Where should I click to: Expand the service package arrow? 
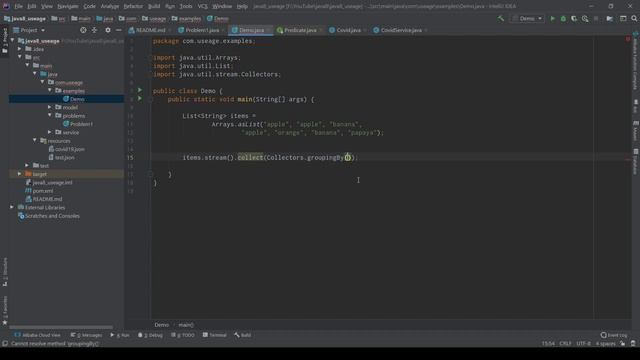[50, 132]
